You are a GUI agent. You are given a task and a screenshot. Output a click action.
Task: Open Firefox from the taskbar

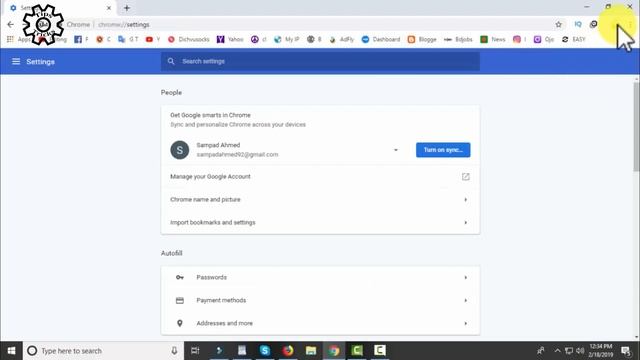(288, 351)
